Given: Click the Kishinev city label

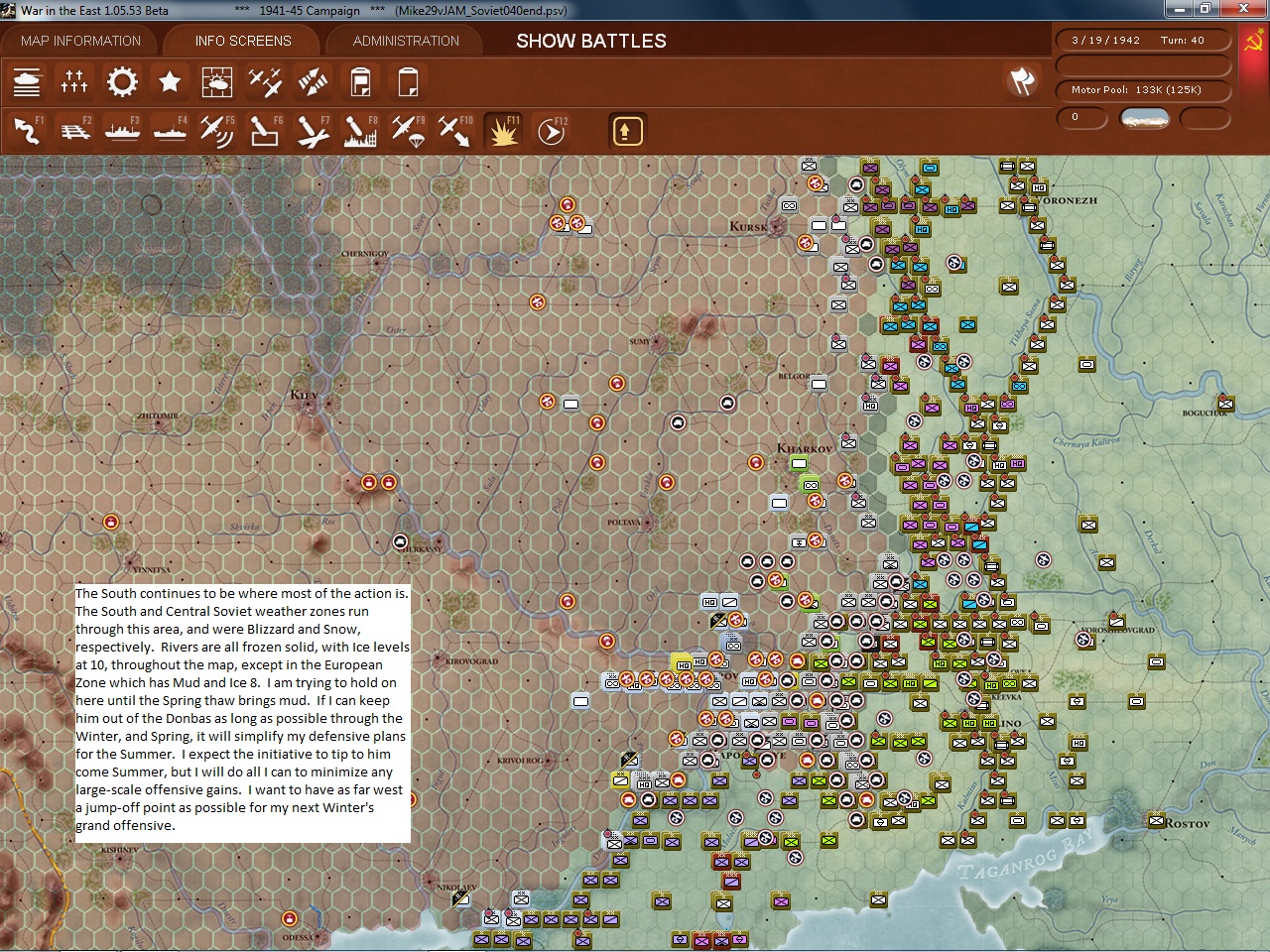Looking at the screenshot, I should pyautogui.click(x=119, y=850).
